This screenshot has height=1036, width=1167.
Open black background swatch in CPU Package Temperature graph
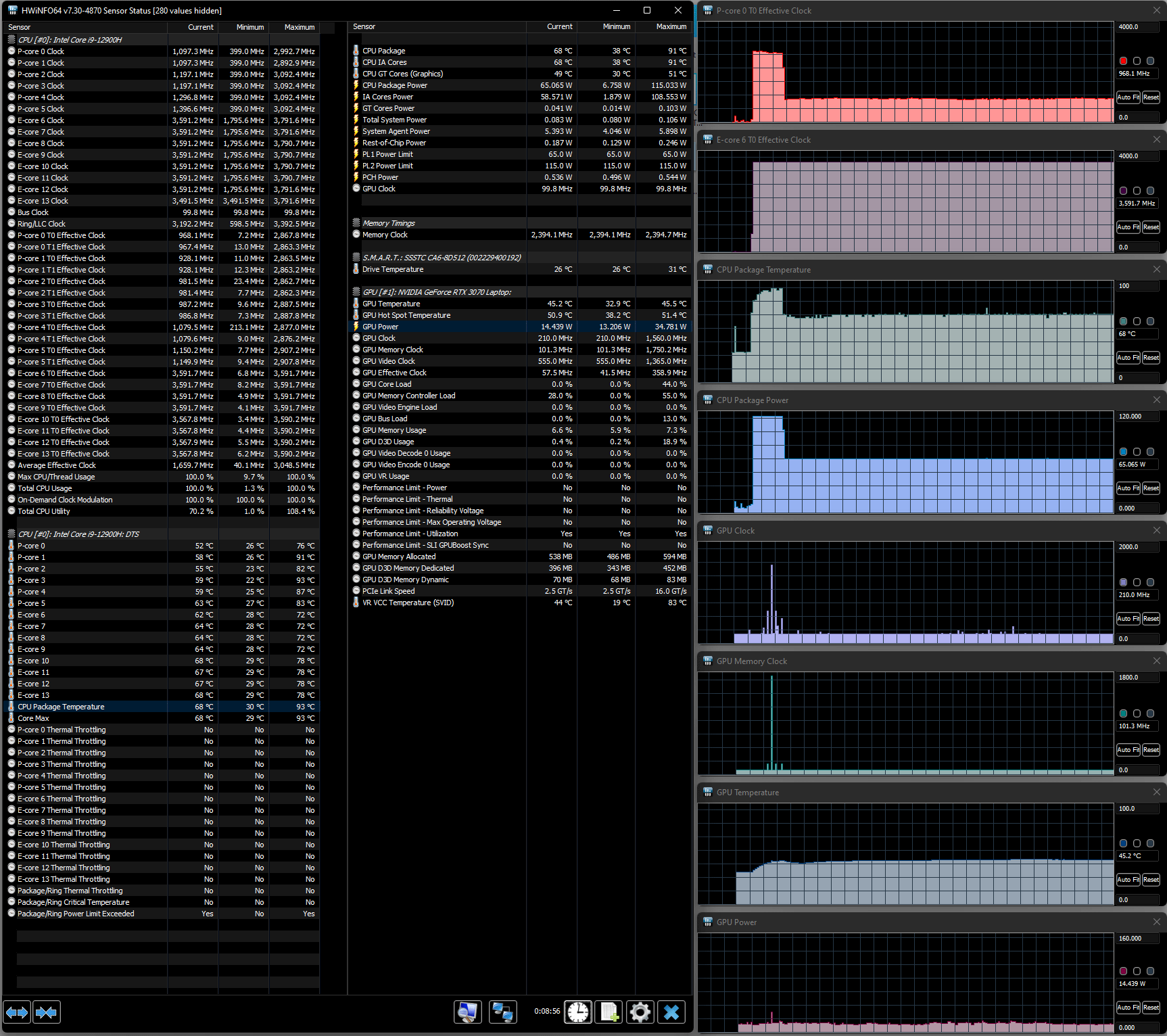pos(1137,321)
